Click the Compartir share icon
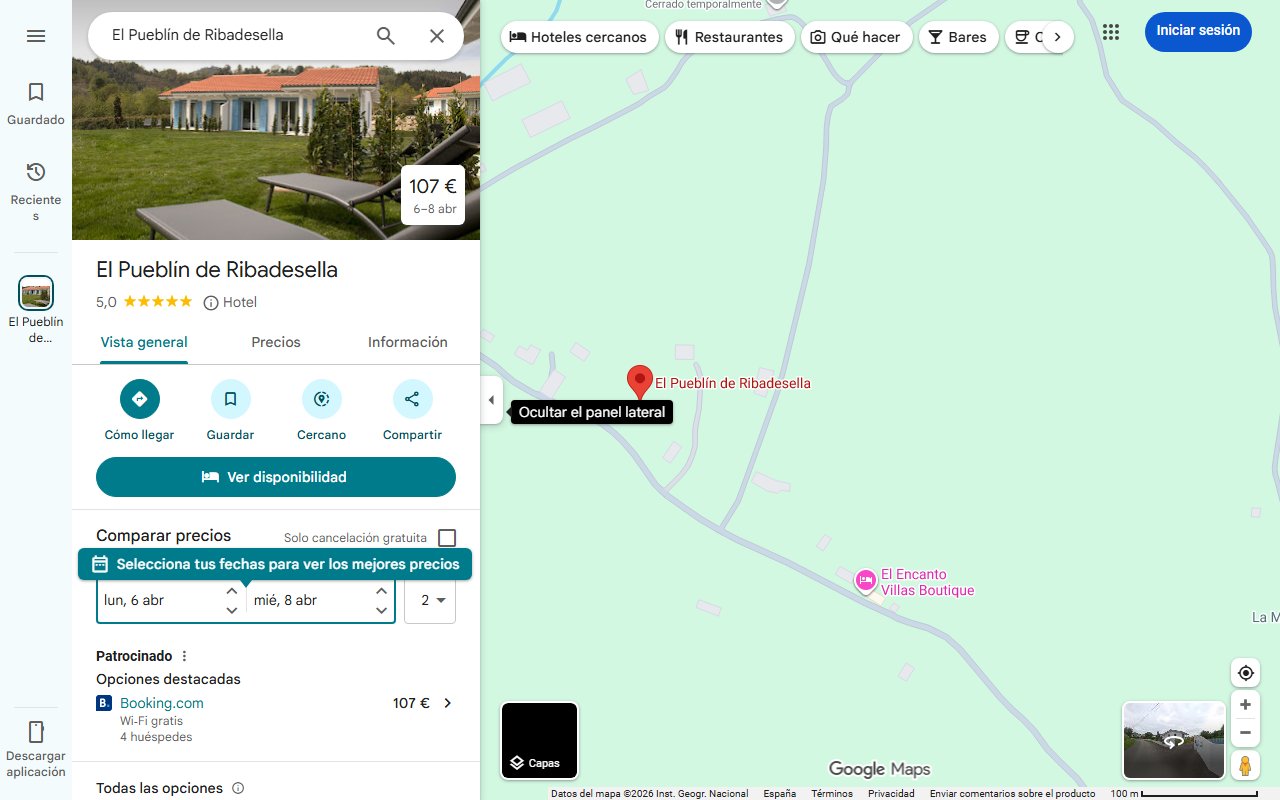 (412, 399)
